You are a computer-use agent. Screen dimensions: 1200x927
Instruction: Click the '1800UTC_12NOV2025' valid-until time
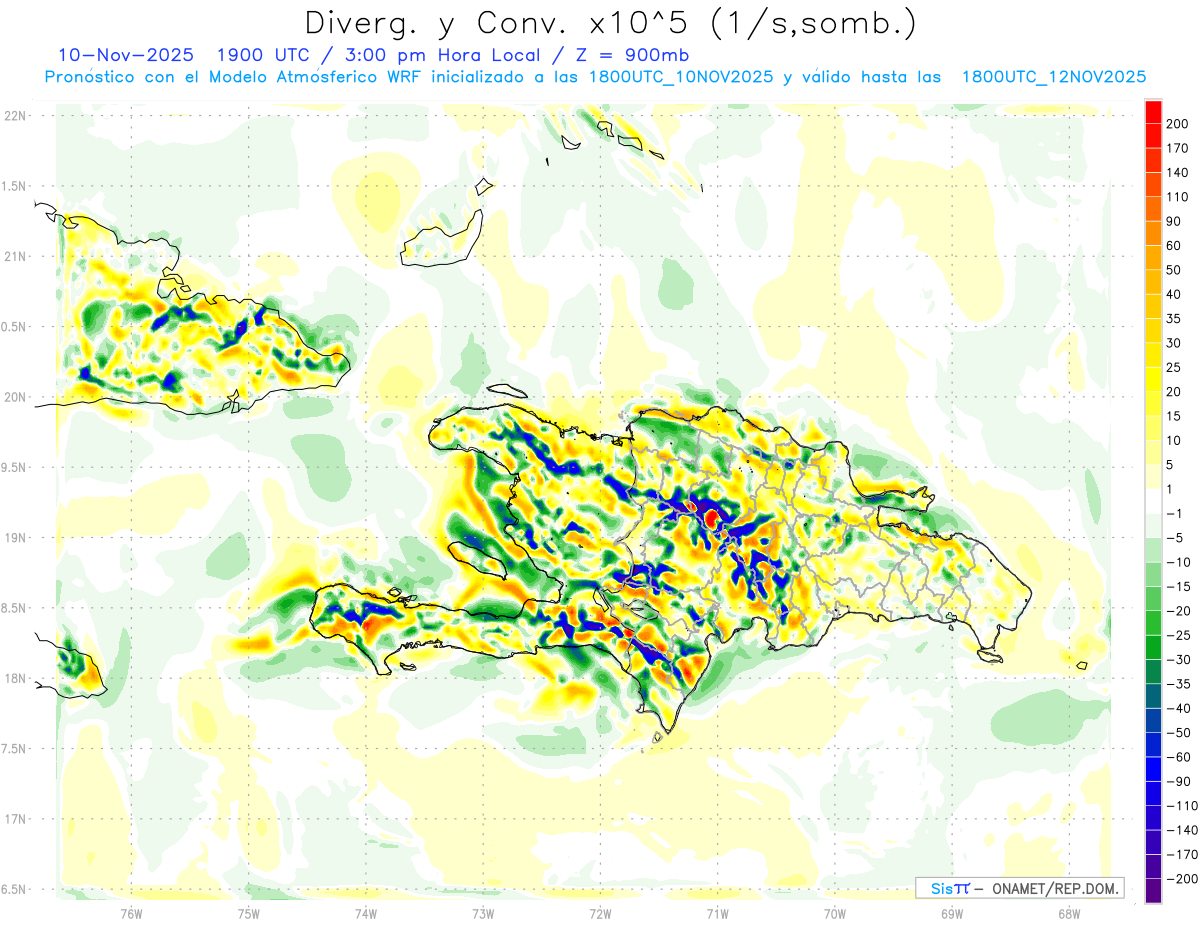click(x=1053, y=77)
